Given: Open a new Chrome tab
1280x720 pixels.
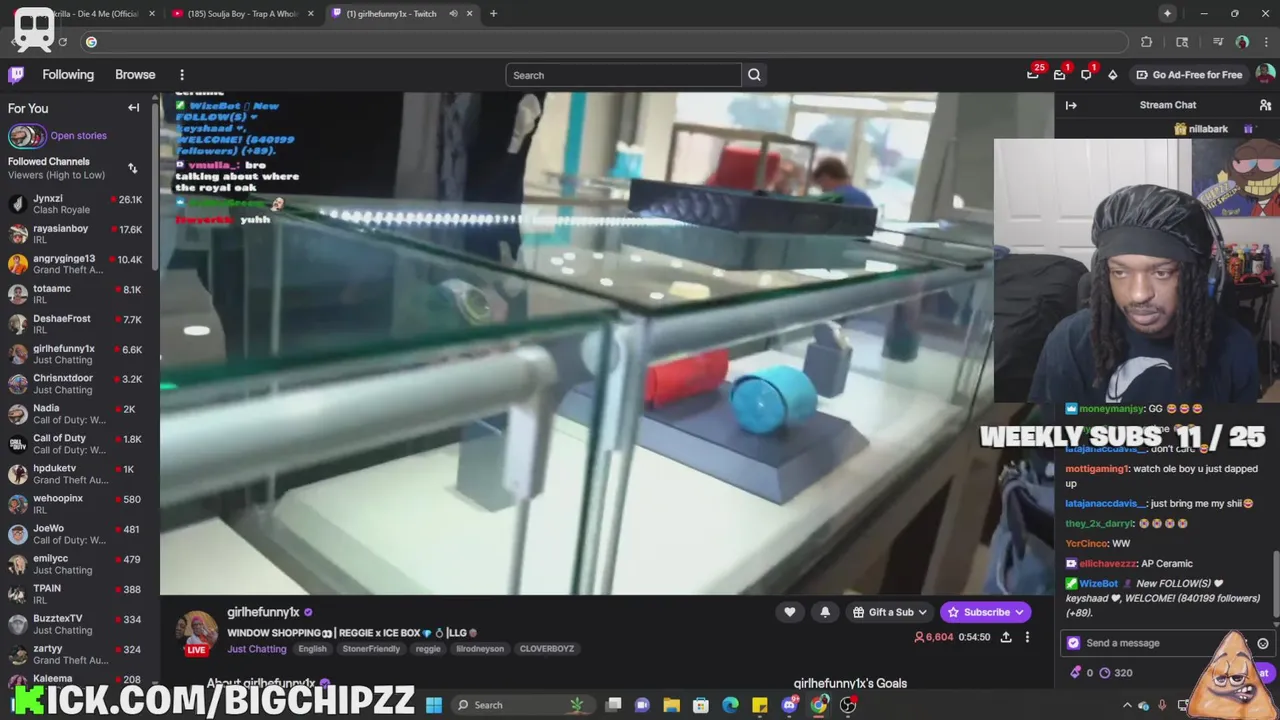Looking at the screenshot, I should click(x=493, y=14).
